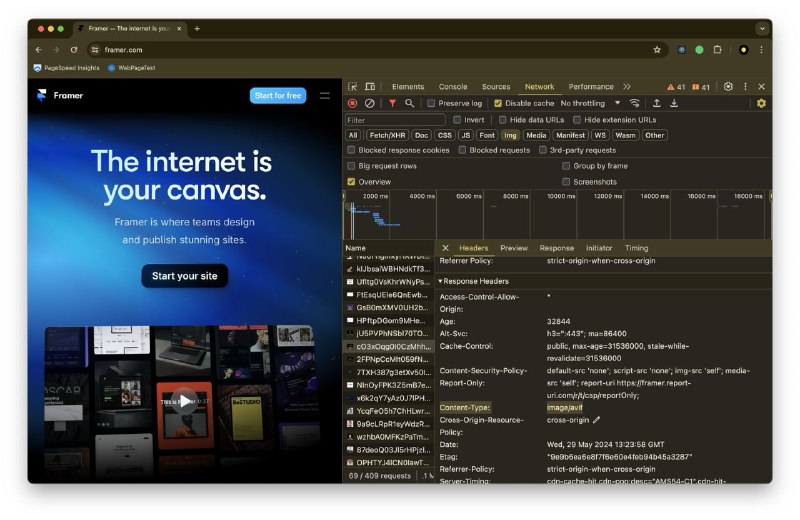Click Start your site button

click(185, 276)
